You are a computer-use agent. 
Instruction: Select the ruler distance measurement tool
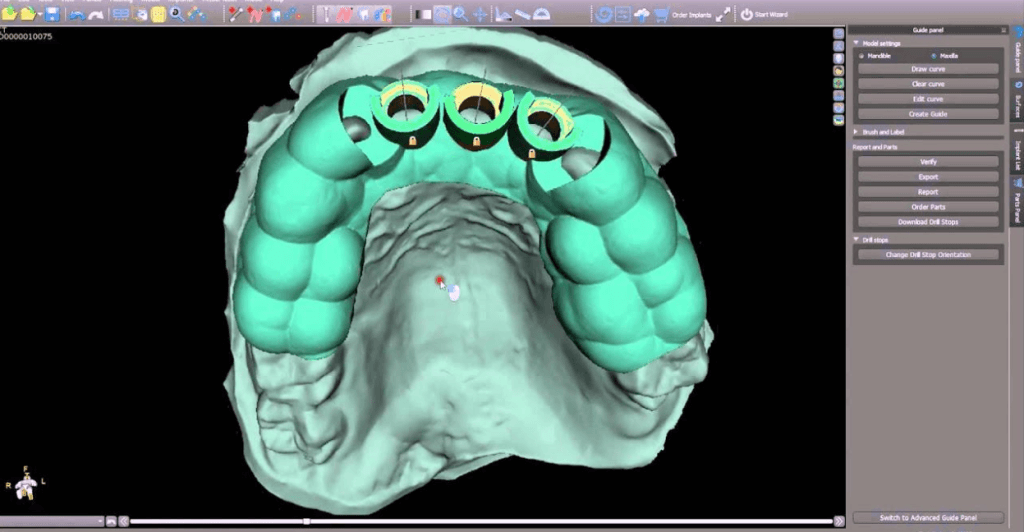pyautogui.click(x=522, y=14)
